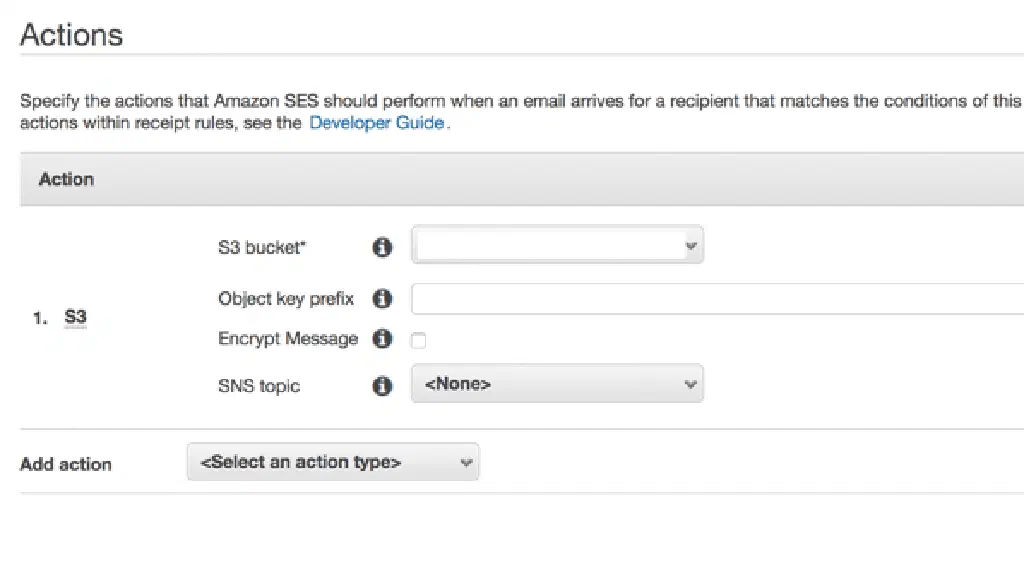Expand the SNS topic dropdown showing None
The image size is (1024, 579).
coord(557,384)
